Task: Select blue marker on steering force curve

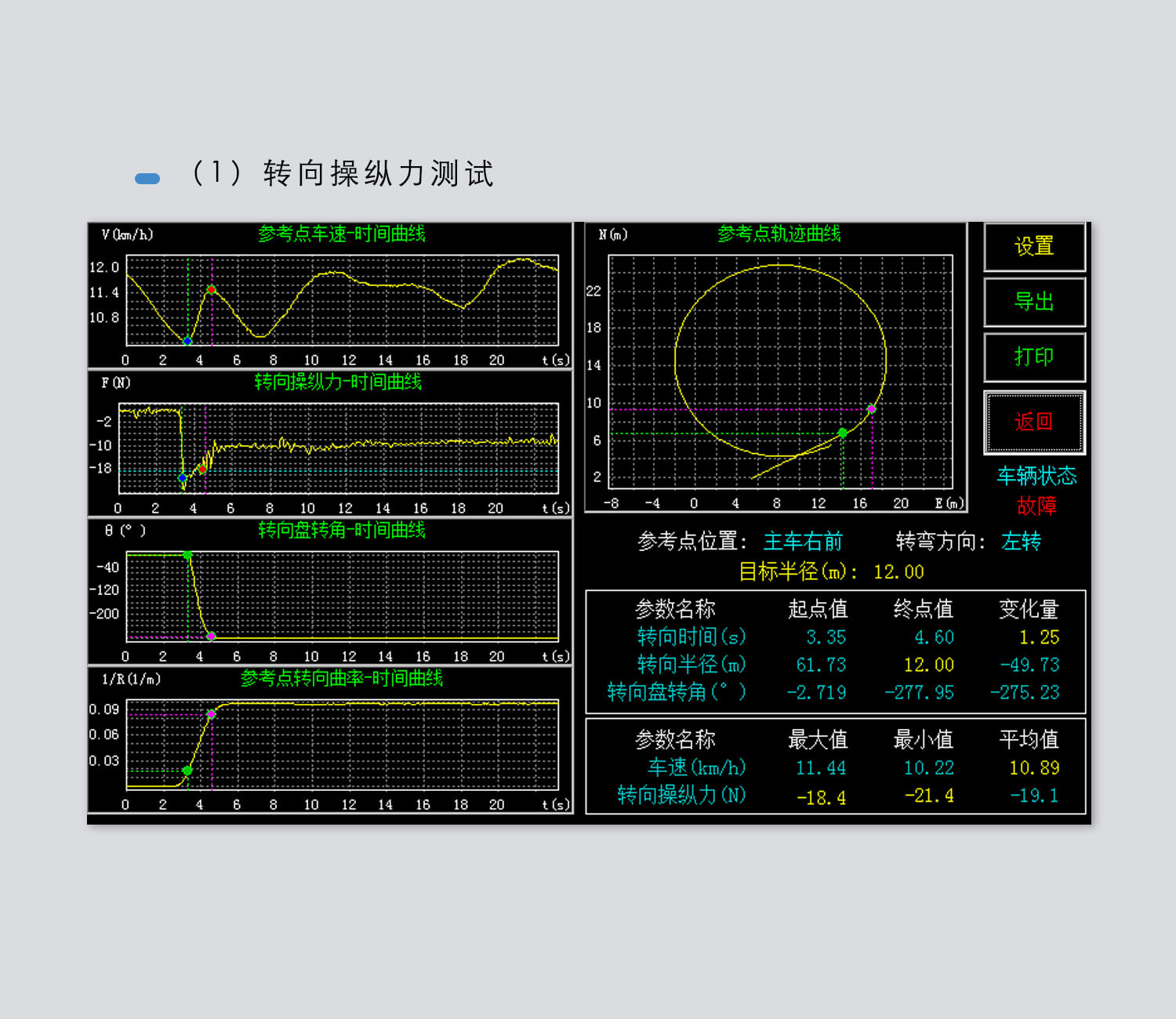Action: 183,477
